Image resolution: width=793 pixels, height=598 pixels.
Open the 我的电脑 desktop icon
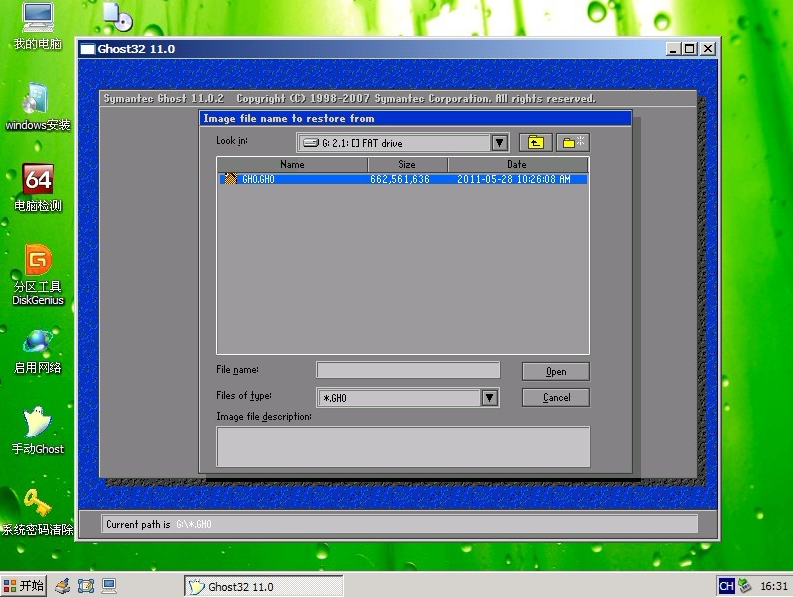pos(37,26)
